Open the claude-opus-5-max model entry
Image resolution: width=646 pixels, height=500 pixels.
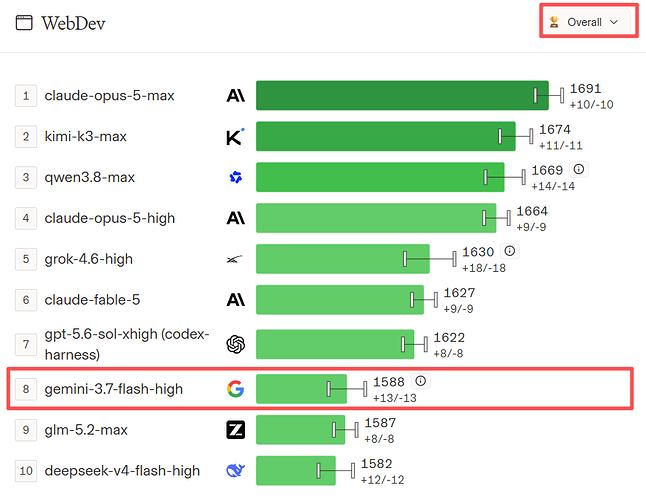click(109, 96)
